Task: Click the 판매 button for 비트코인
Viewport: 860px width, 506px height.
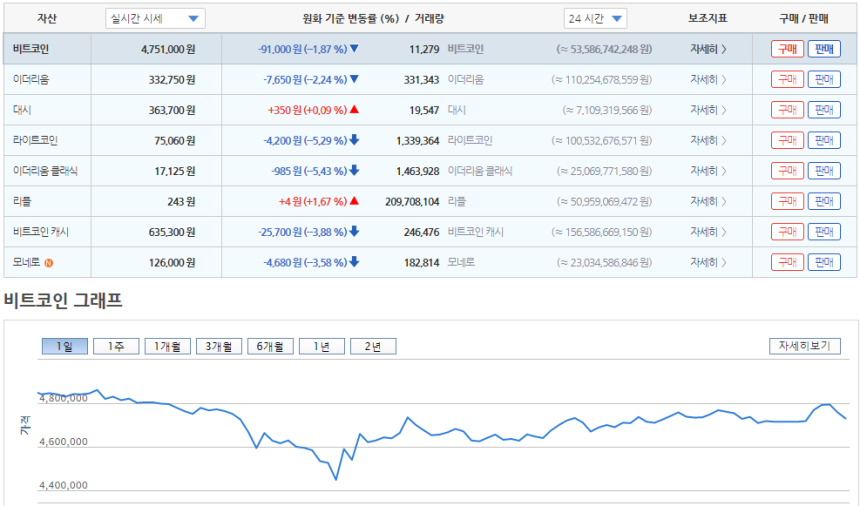Action: (824, 49)
